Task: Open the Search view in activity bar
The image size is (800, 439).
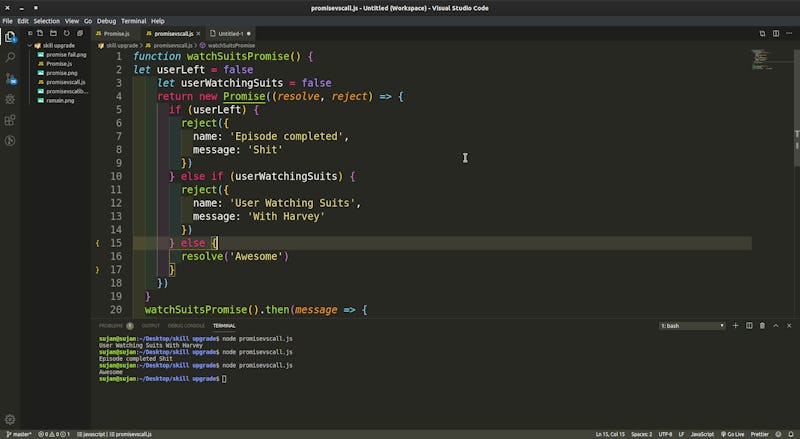Action: [10, 58]
